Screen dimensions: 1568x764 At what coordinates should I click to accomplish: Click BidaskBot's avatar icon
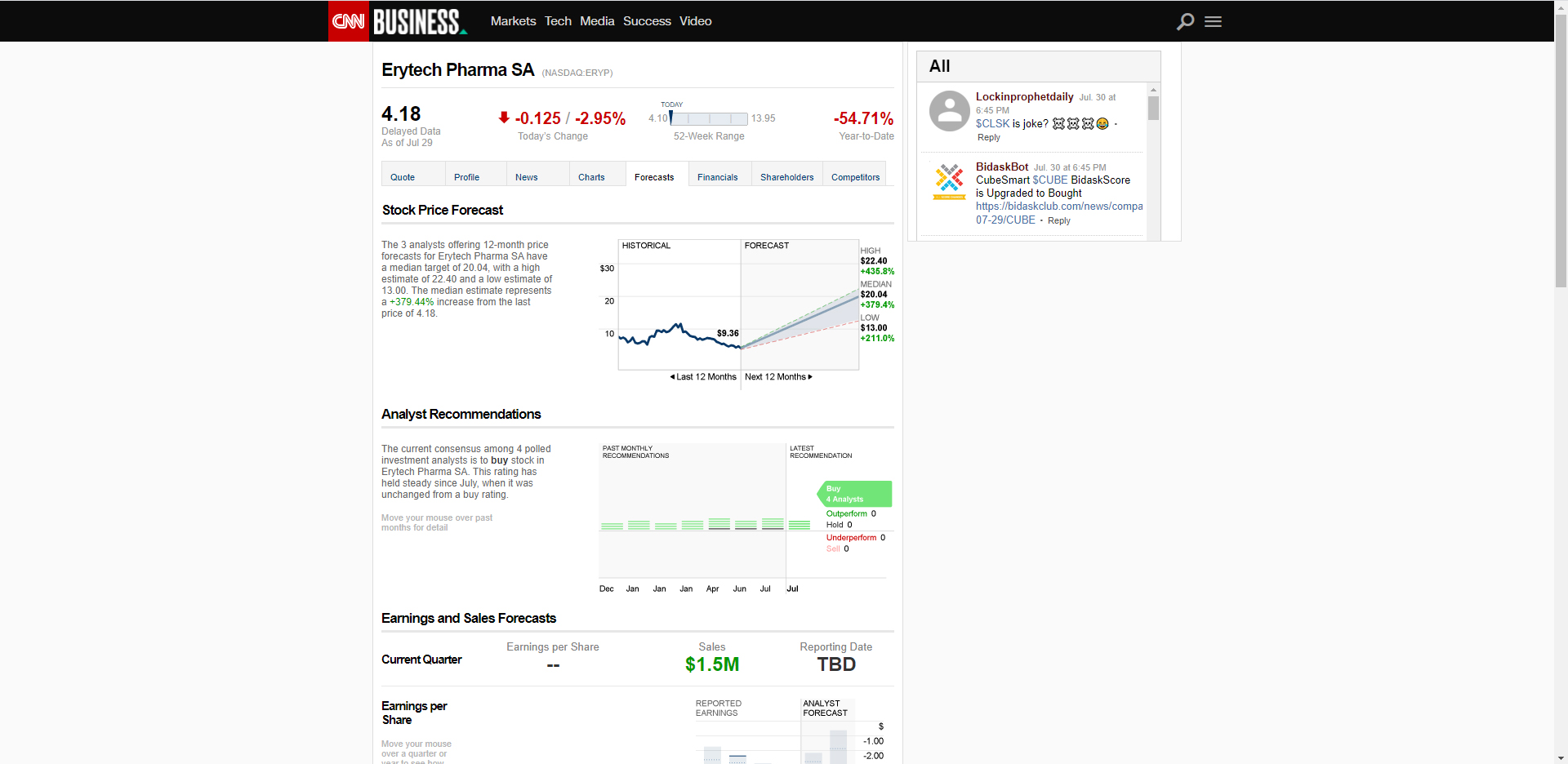(x=950, y=180)
